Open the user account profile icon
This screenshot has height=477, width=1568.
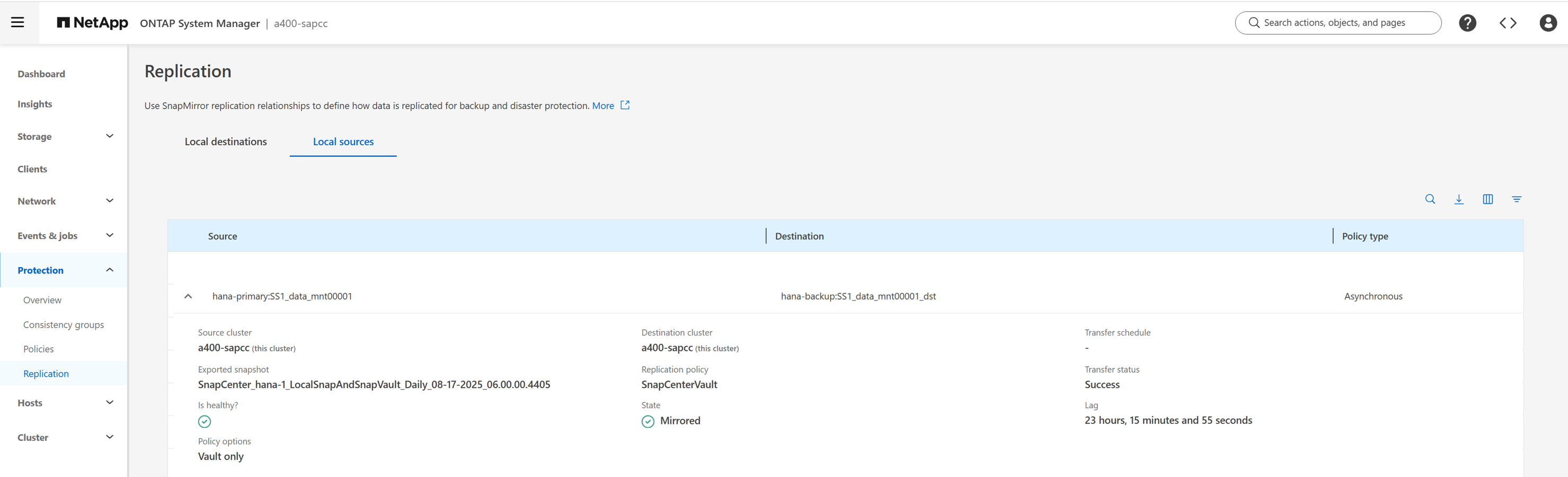tap(1548, 23)
